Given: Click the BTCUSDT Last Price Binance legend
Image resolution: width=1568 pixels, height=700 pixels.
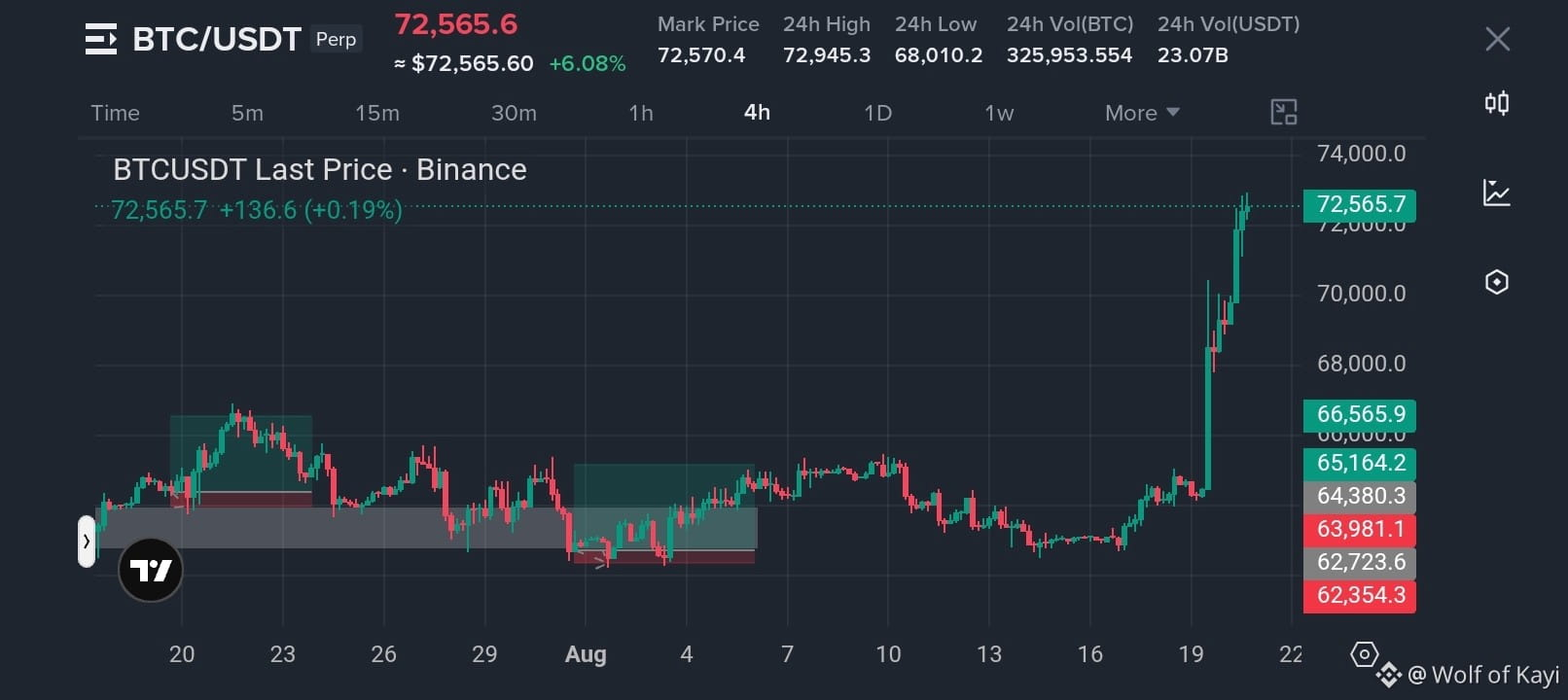Looking at the screenshot, I should click(x=320, y=170).
